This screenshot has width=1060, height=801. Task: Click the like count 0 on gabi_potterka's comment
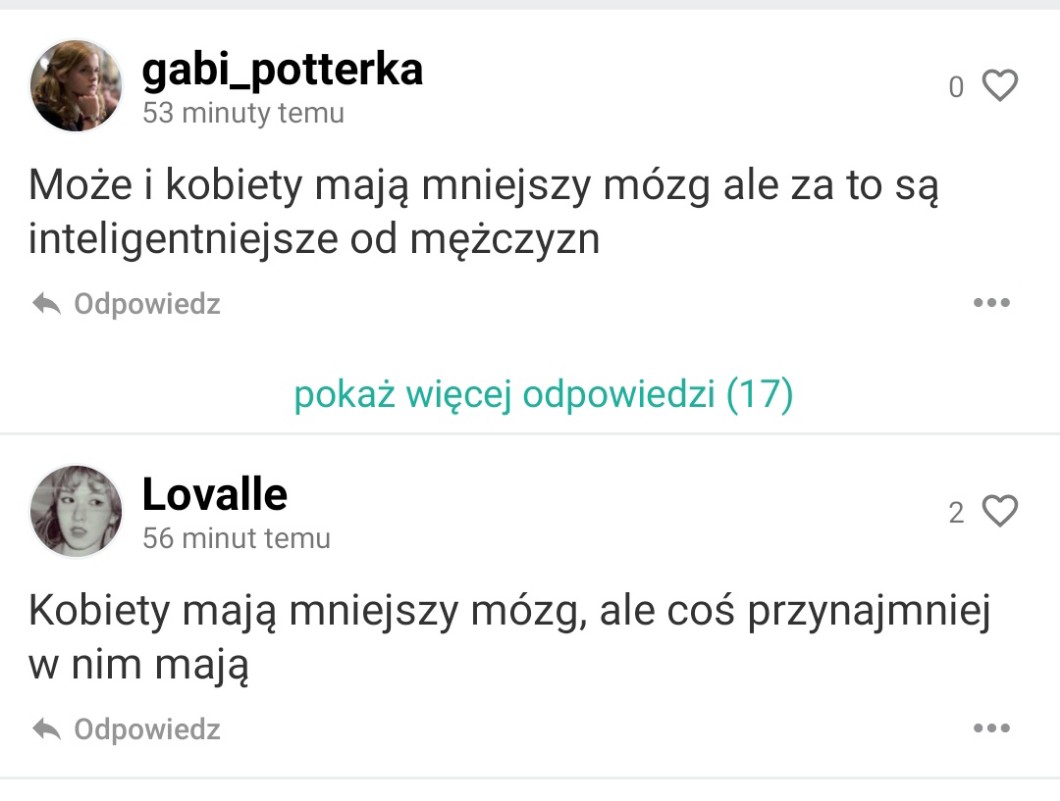point(956,88)
